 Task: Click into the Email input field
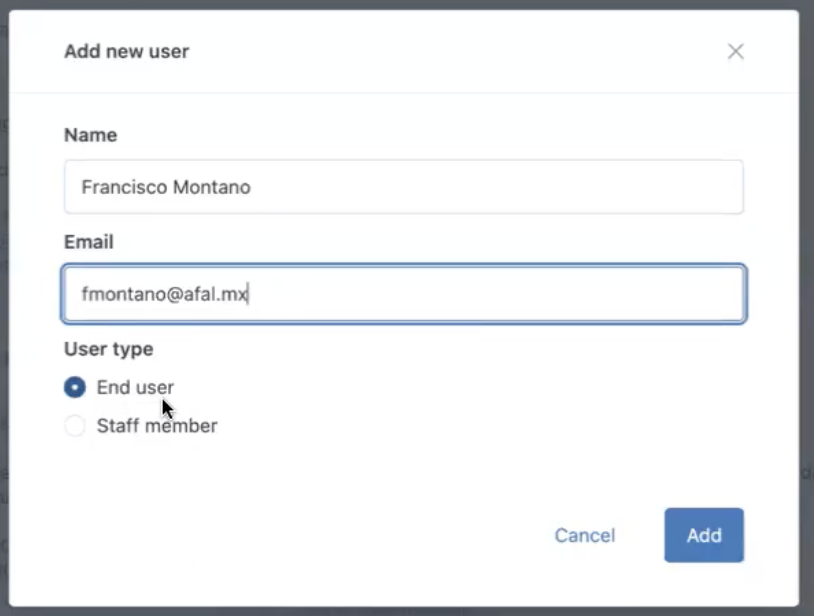pos(403,294)
